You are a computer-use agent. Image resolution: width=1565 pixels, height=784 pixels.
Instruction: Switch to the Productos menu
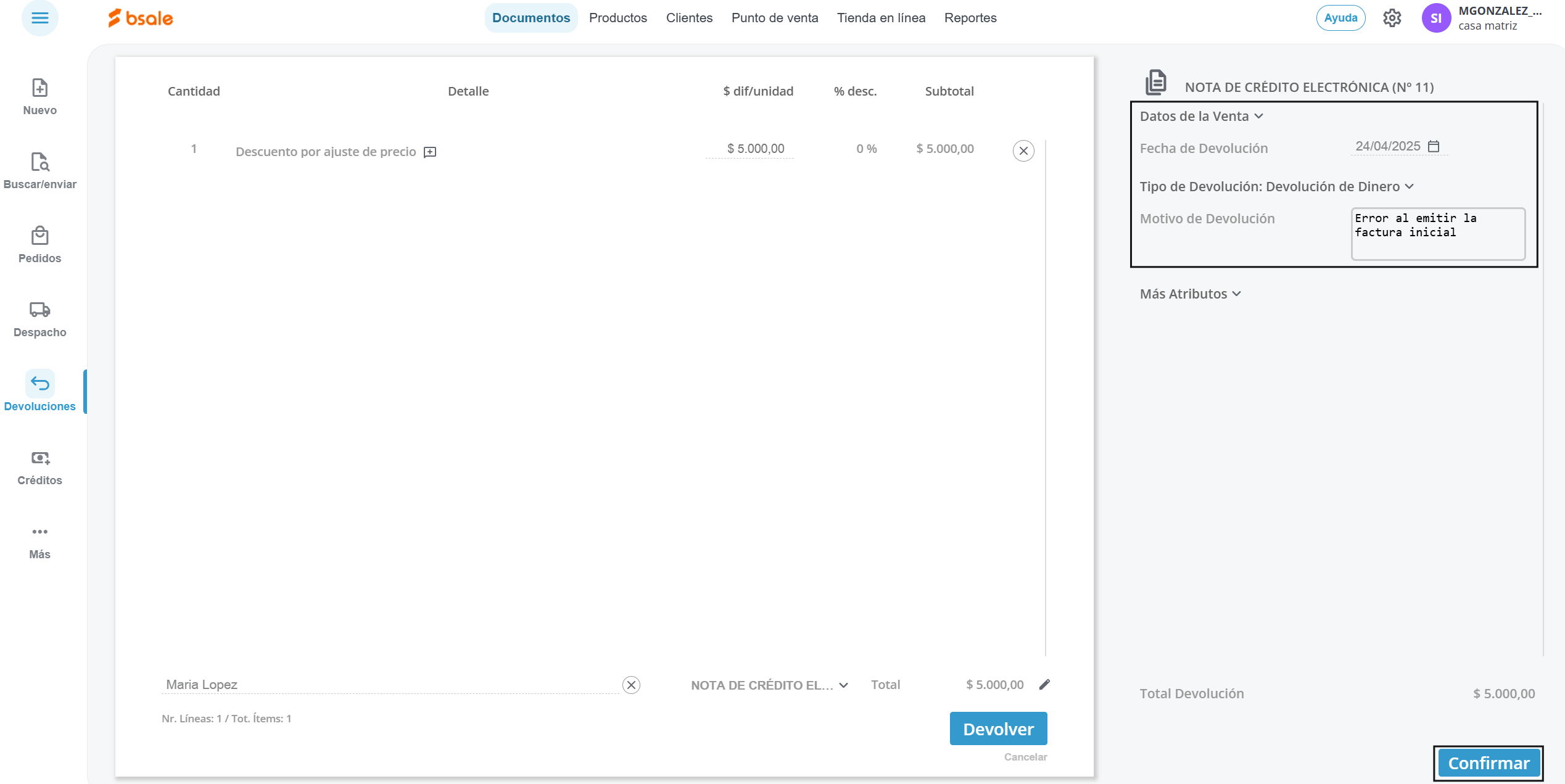pyautogui.click(x=617, y=18)
